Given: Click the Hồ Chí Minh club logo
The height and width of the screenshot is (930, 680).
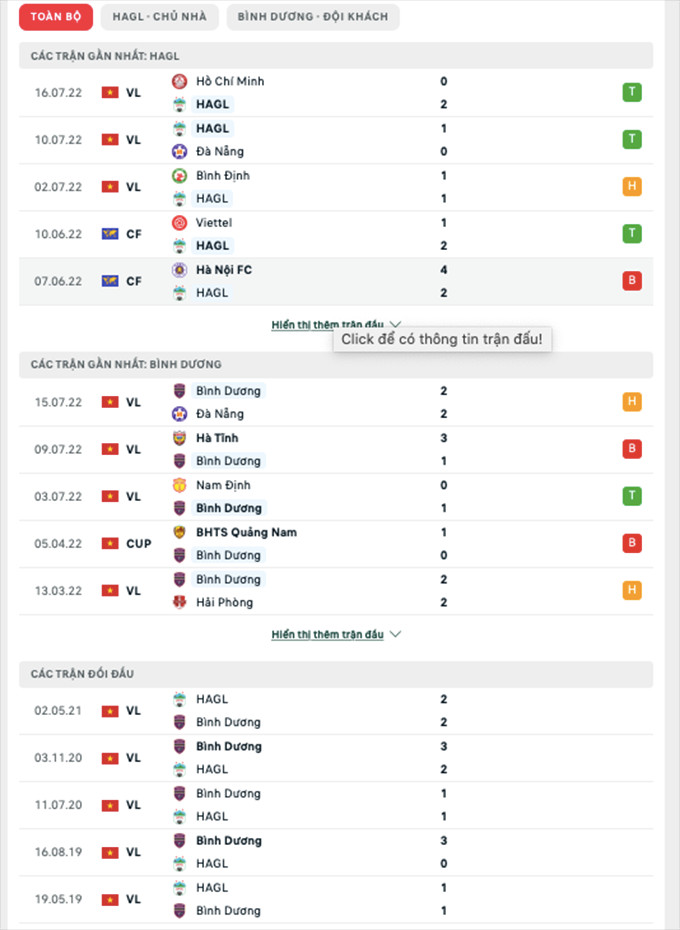Looking at the screenshot, I should point(180,82).
